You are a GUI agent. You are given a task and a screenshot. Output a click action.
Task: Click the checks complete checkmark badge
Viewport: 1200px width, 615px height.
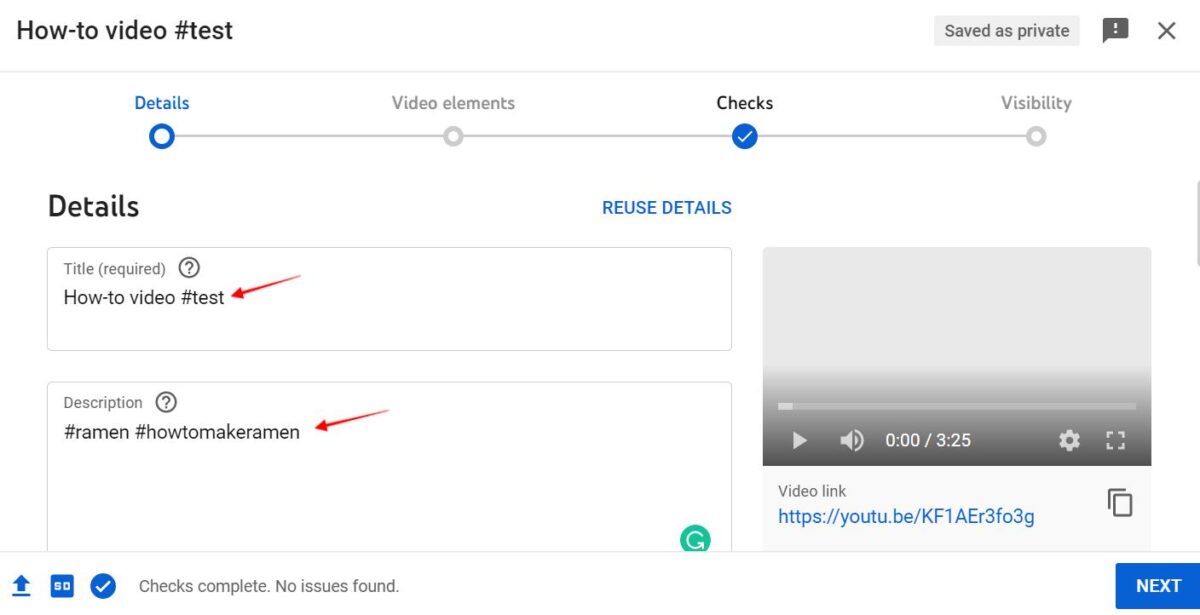(x=102, y=585)
